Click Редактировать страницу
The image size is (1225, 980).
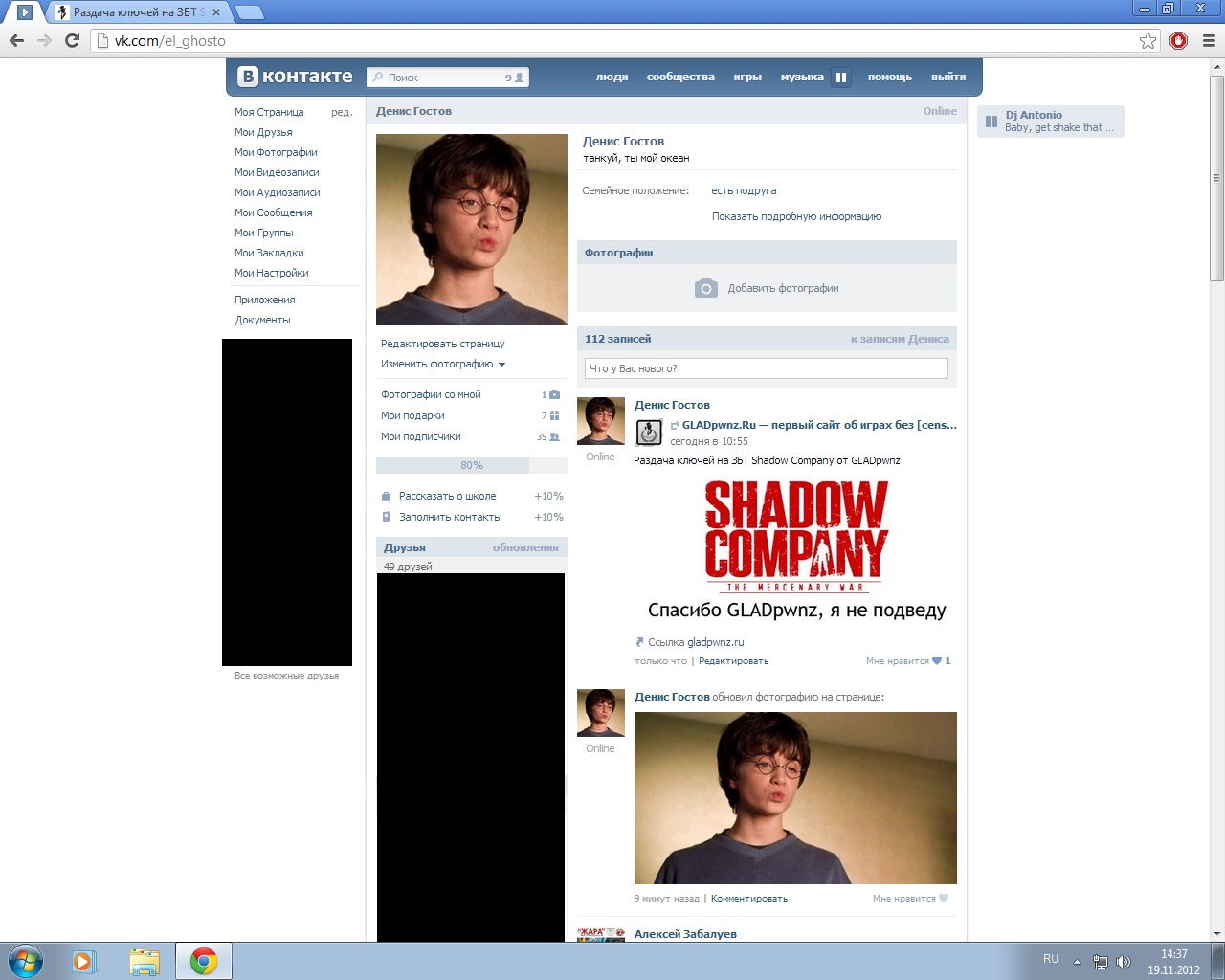pyautogui.click(x=443, y=344)
